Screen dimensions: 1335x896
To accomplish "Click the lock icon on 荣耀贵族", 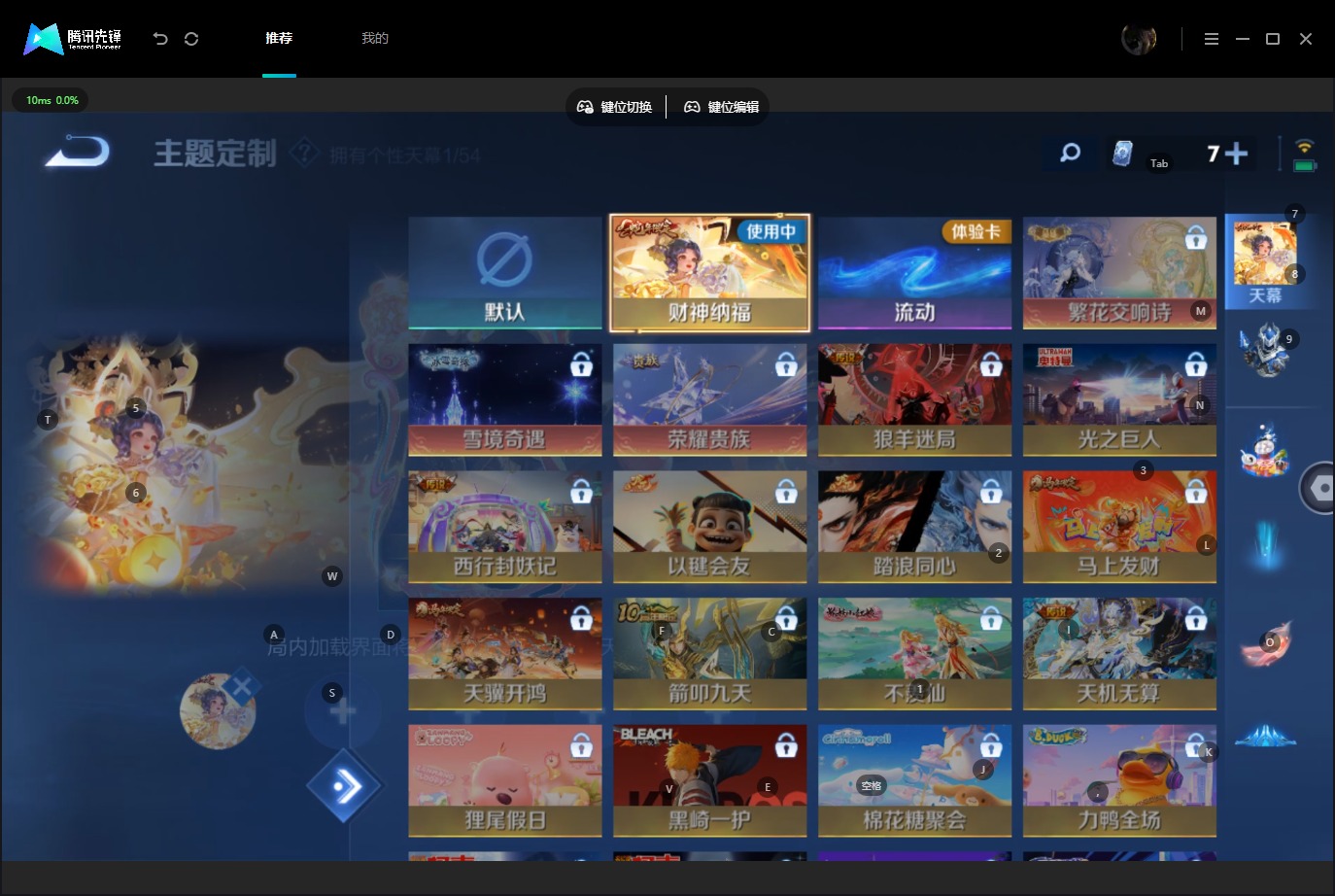I will point(786,364).
